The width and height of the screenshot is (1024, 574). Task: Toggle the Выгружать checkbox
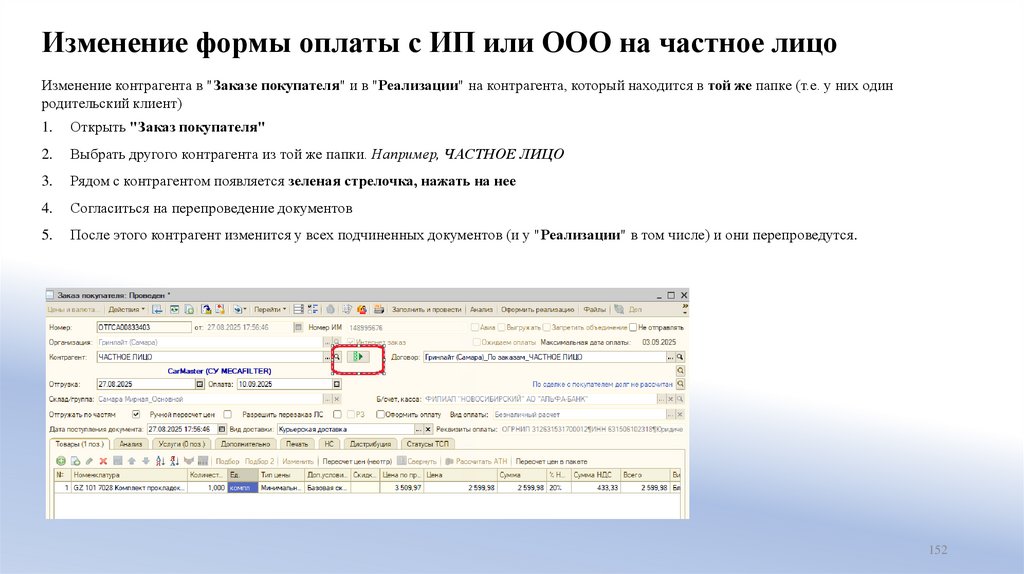(x=502, y=327)
